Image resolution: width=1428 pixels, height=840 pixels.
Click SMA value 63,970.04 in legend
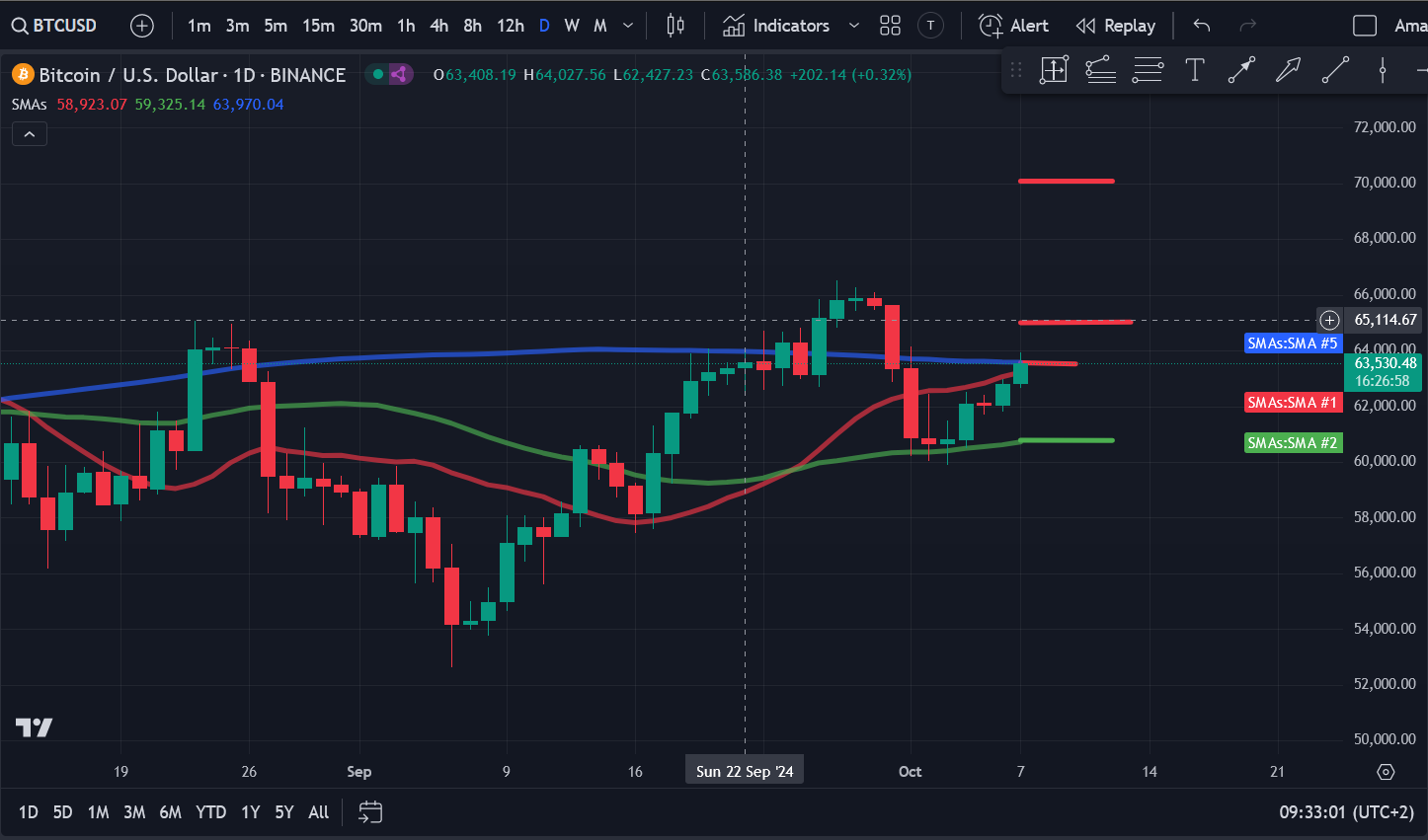pos(248,104)
